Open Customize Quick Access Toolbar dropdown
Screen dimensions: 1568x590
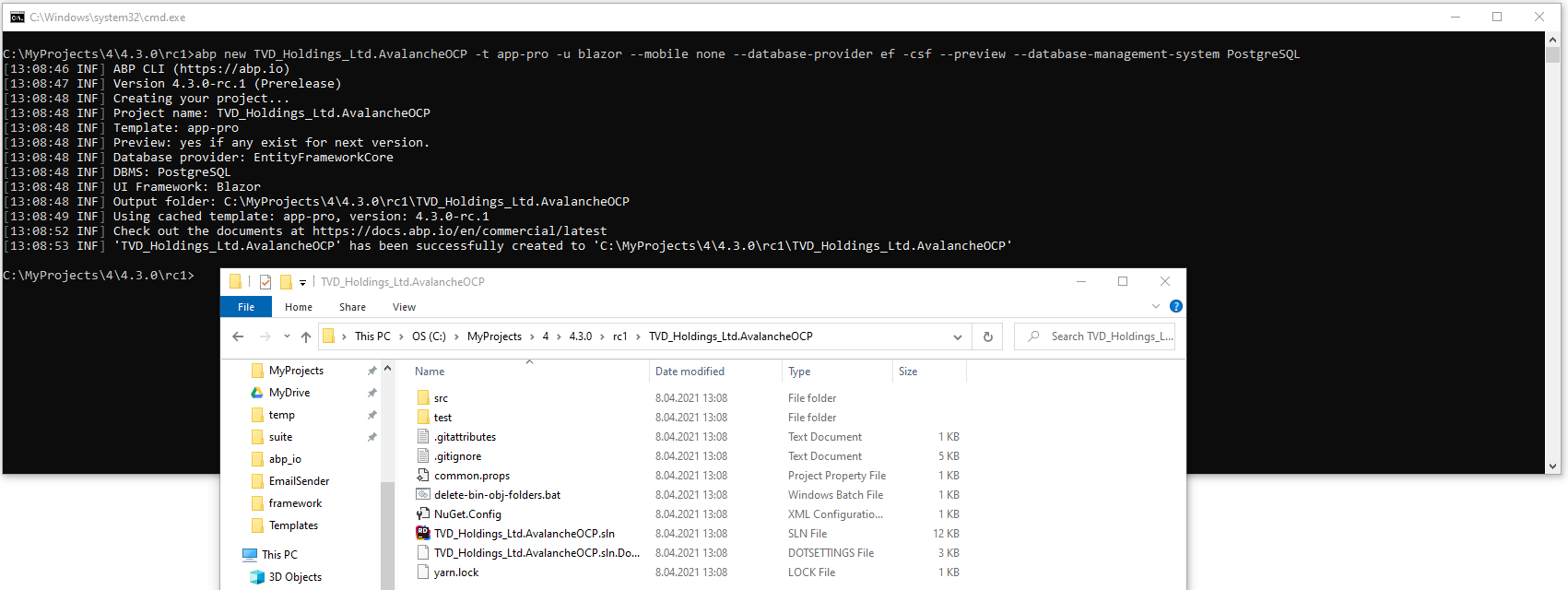click(x=302, y=282)
